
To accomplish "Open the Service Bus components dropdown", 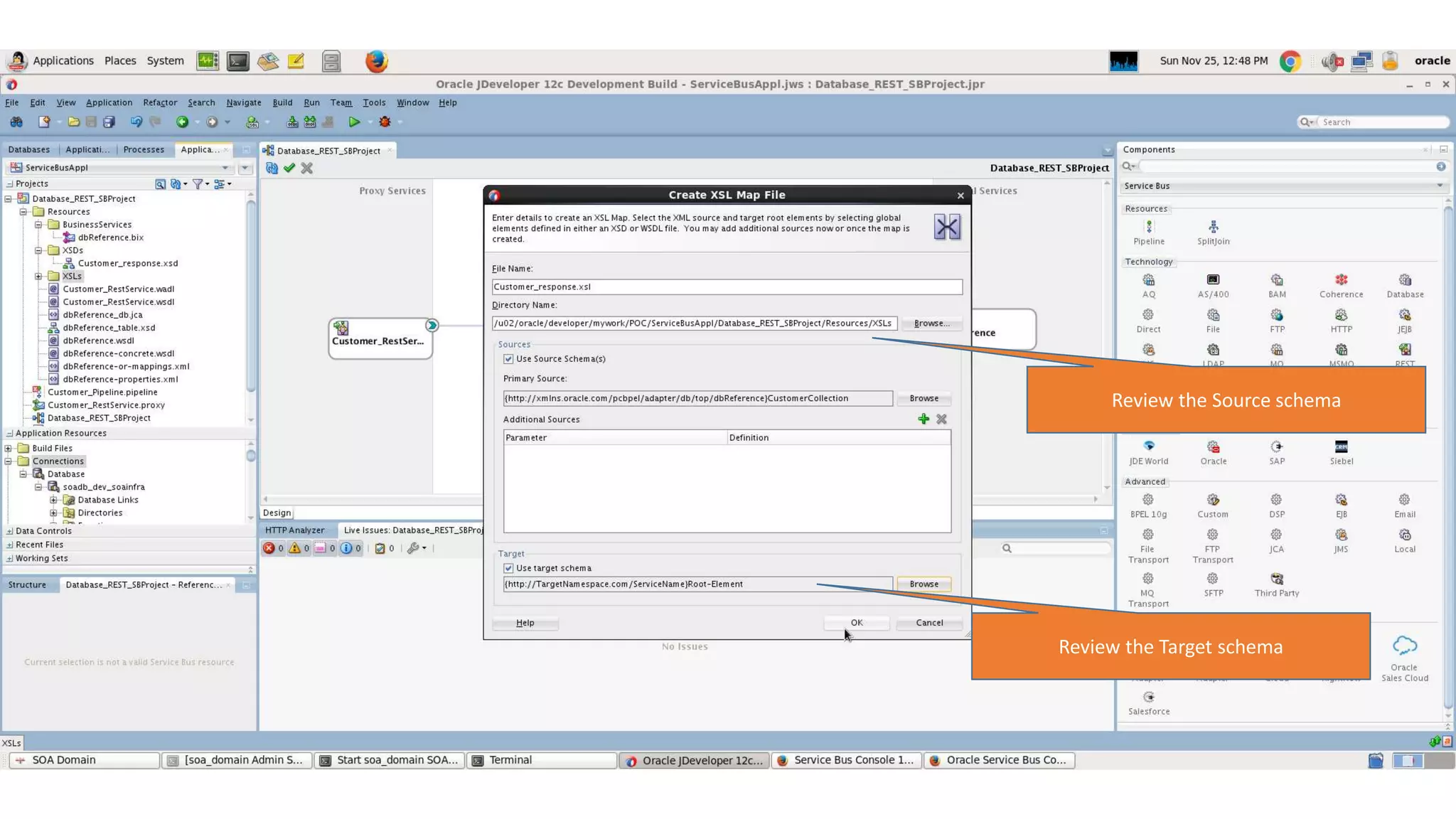I will 1440,186.
